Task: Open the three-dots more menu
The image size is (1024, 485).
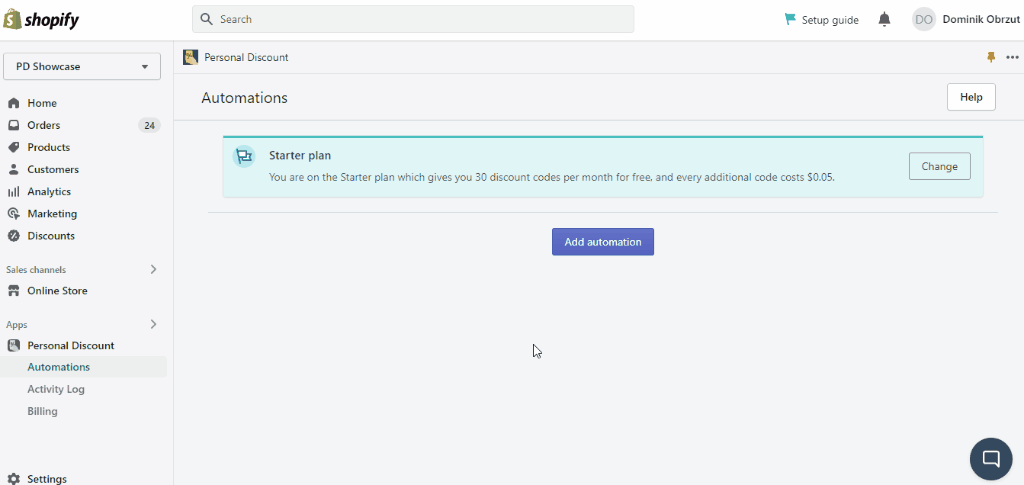Action: [x=1012, y=57]
